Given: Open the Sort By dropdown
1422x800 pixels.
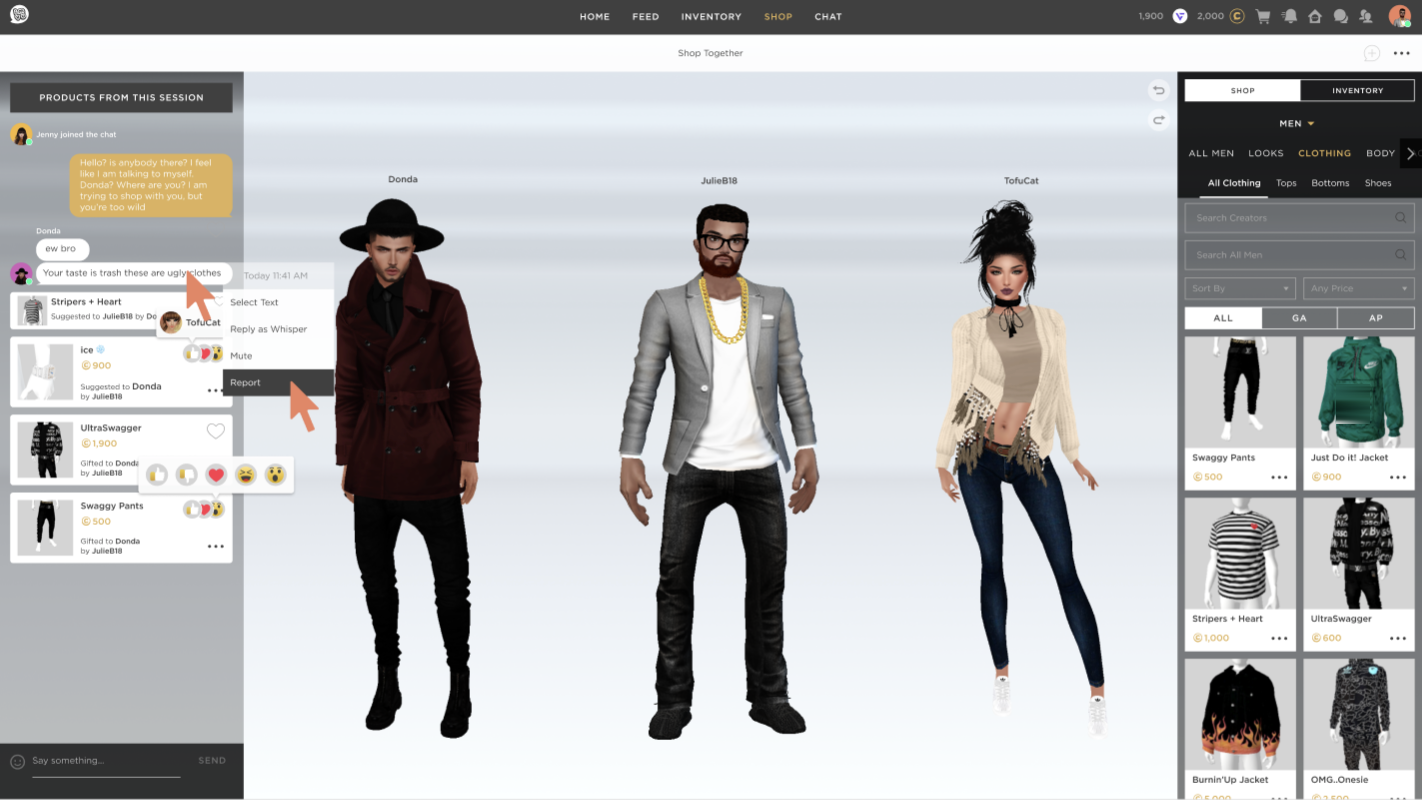Looking at the screenshot, I should (1240, 288).
